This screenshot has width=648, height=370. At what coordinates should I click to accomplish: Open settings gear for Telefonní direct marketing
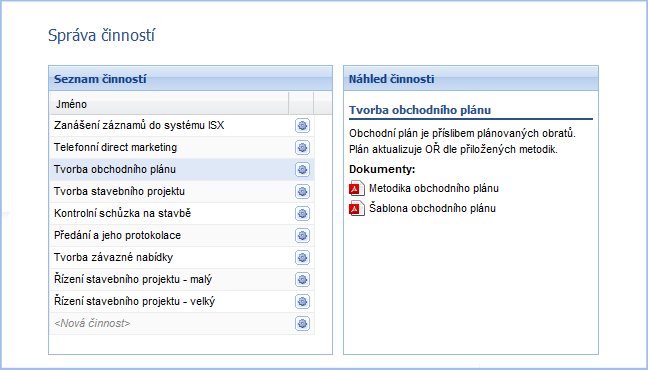click(302, 148)
